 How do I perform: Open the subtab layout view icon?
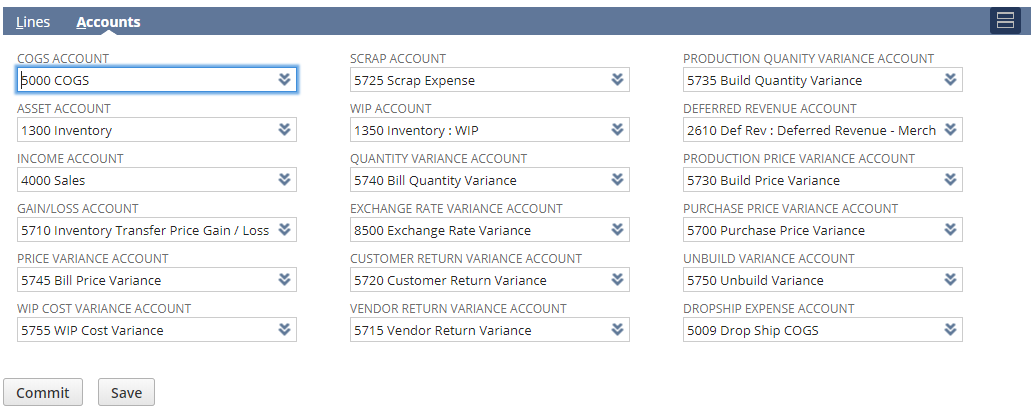tap(1005, 21)
